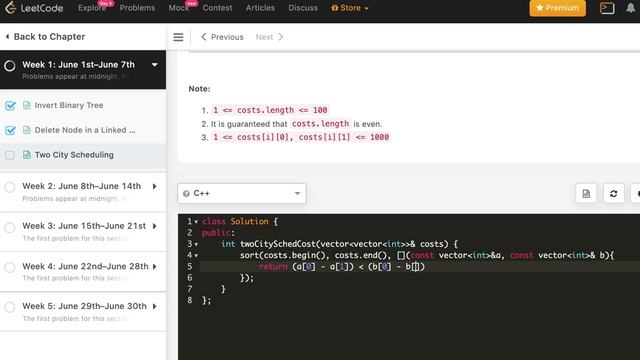The height and width of the screenshot is (360, 640).
Task: Open the Articles page
Action: pyautogui.click(x=260, y=8)
